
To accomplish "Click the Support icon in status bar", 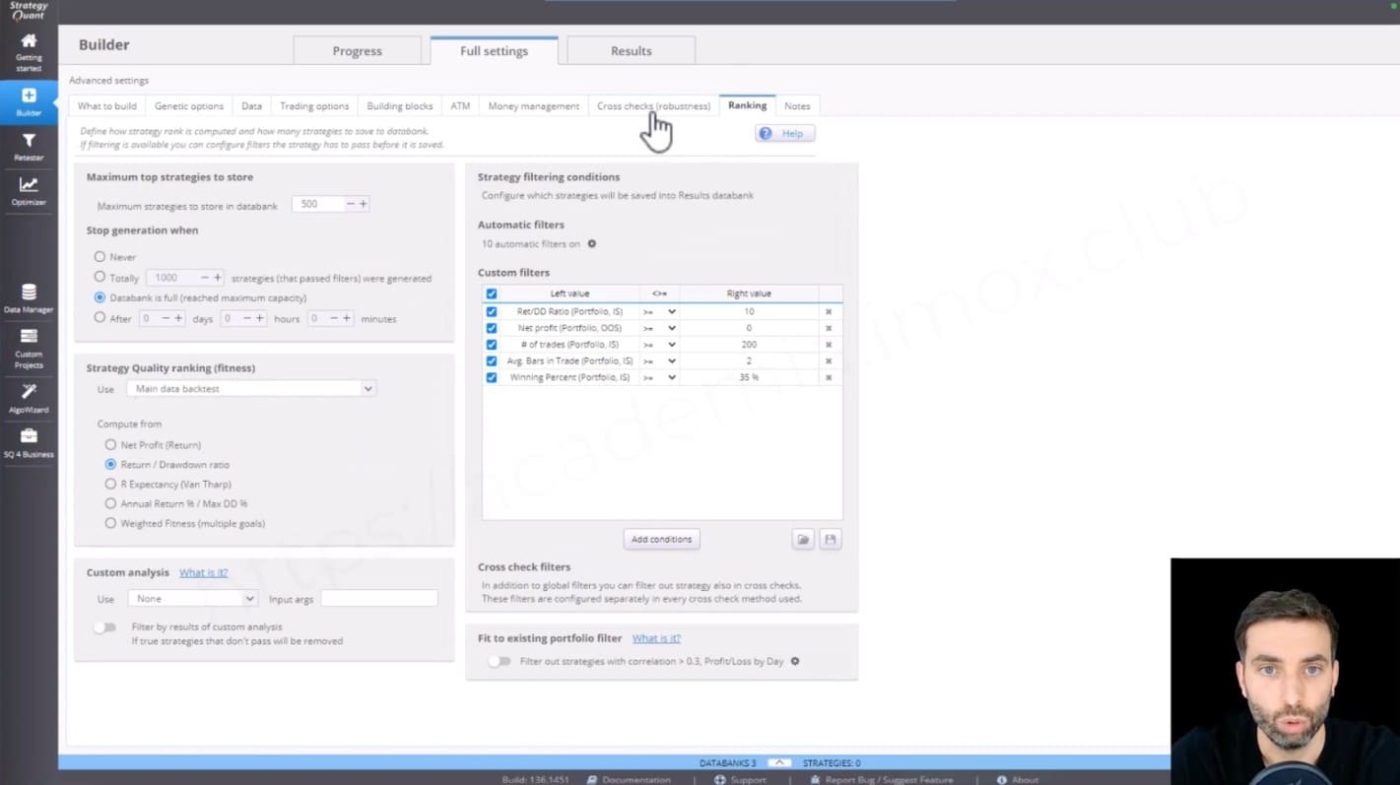I will coord(719,779).
